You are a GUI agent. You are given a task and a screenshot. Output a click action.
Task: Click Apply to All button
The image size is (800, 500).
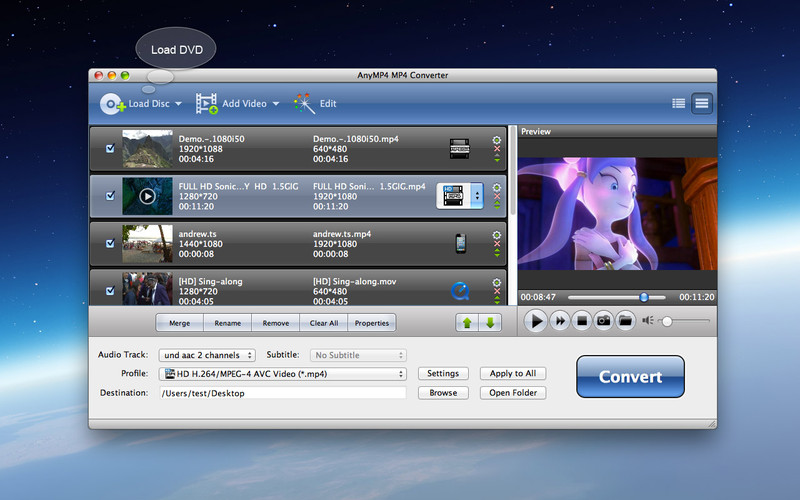coord(513,373)
